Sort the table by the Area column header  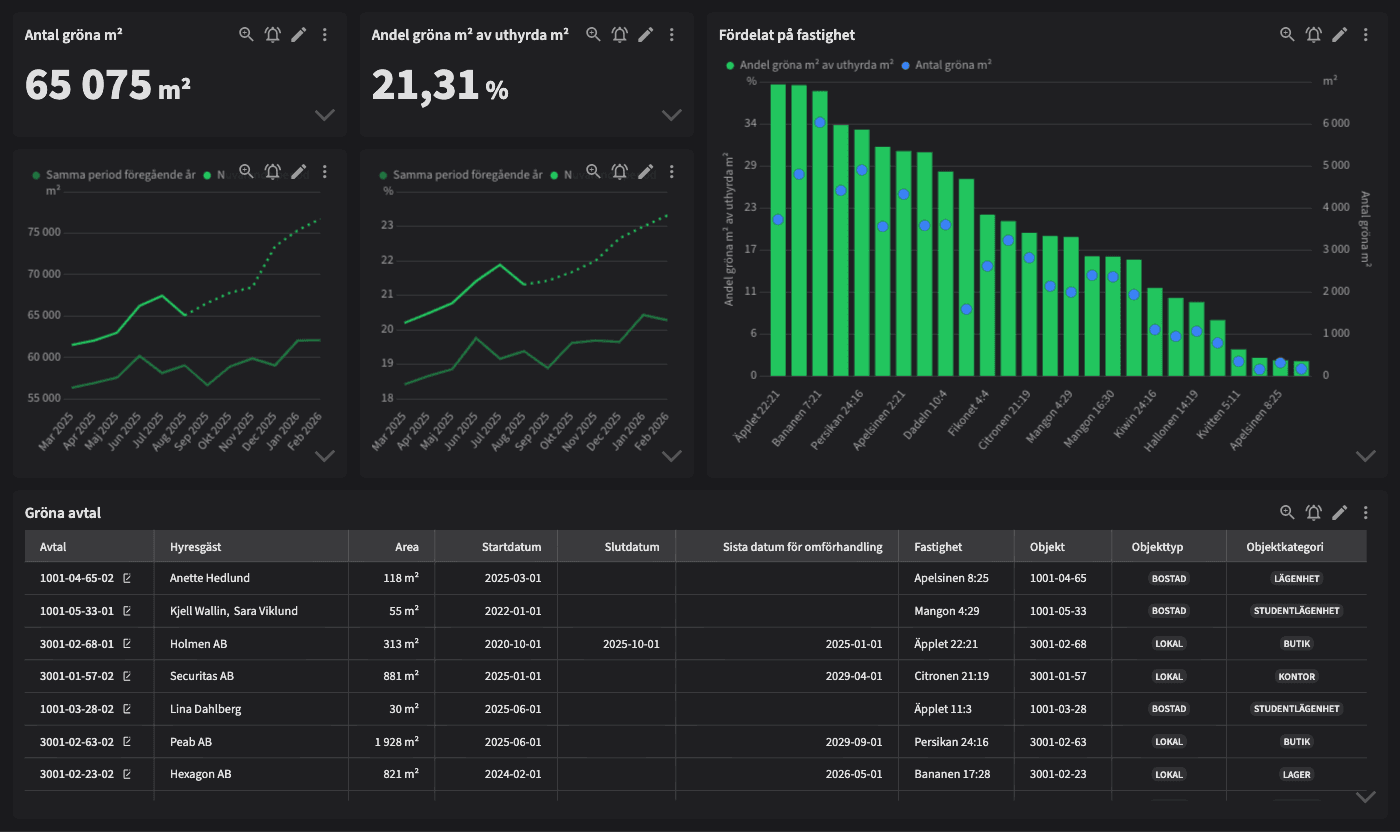tap(407, 546)
